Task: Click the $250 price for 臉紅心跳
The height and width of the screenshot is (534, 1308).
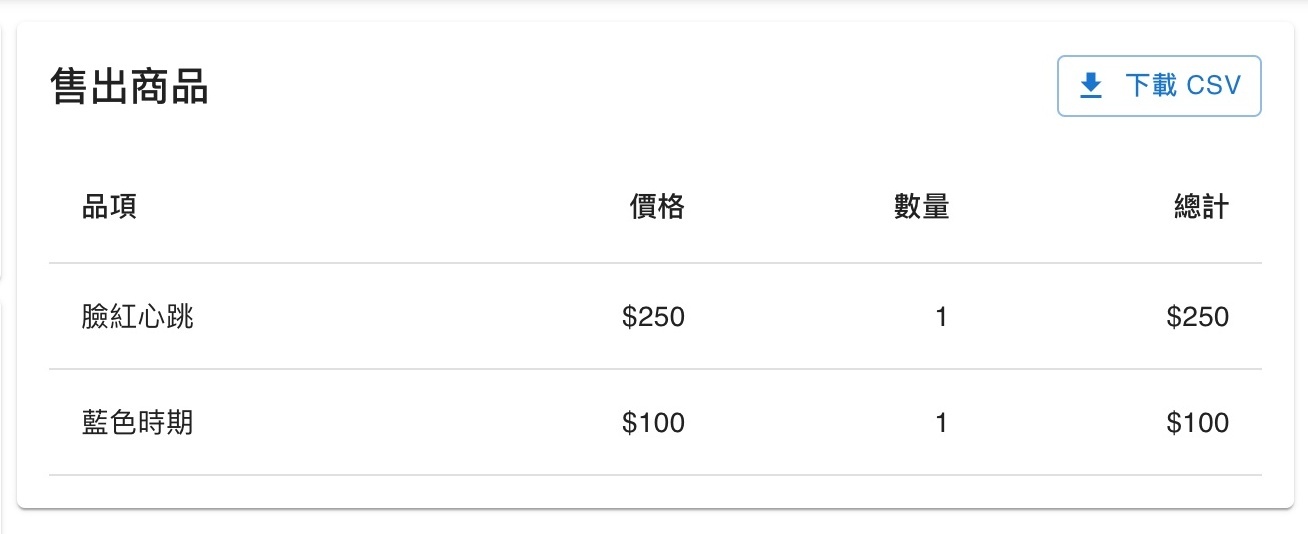Action: [x=653, y=317]
